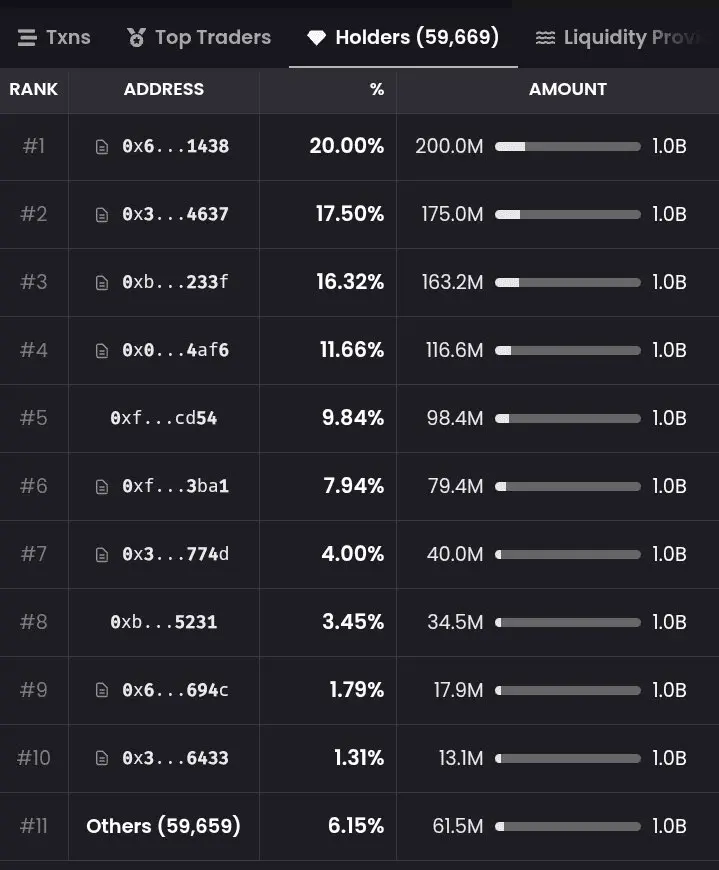Click the 0x6...1438 address link
This screenshot has height=870, width=719.
[x=175, y=146]
